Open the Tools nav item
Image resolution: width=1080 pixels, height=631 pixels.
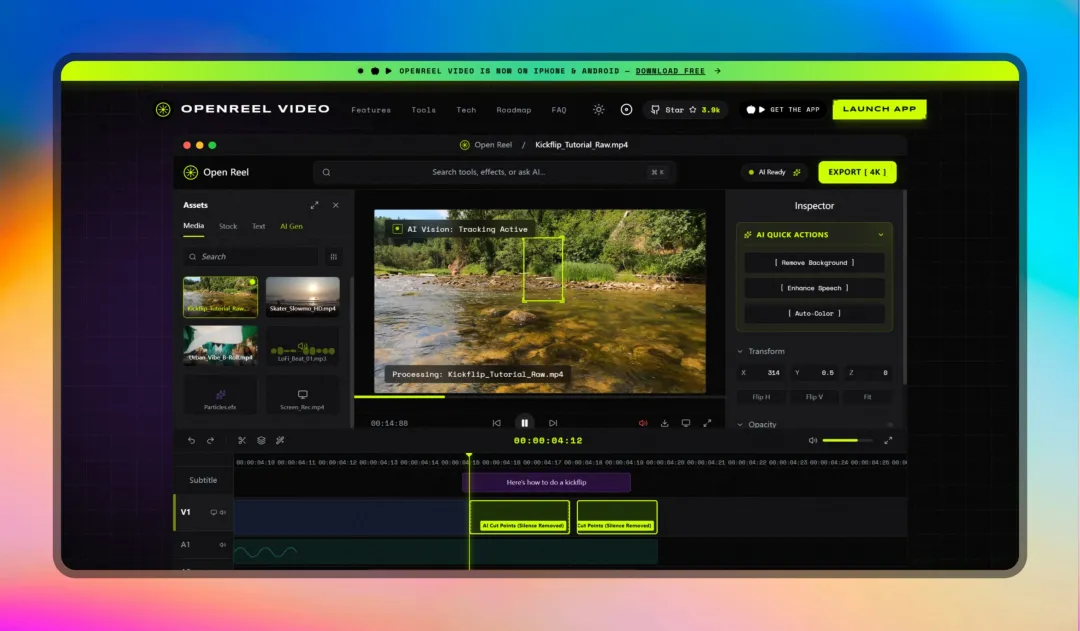[424, 110]
